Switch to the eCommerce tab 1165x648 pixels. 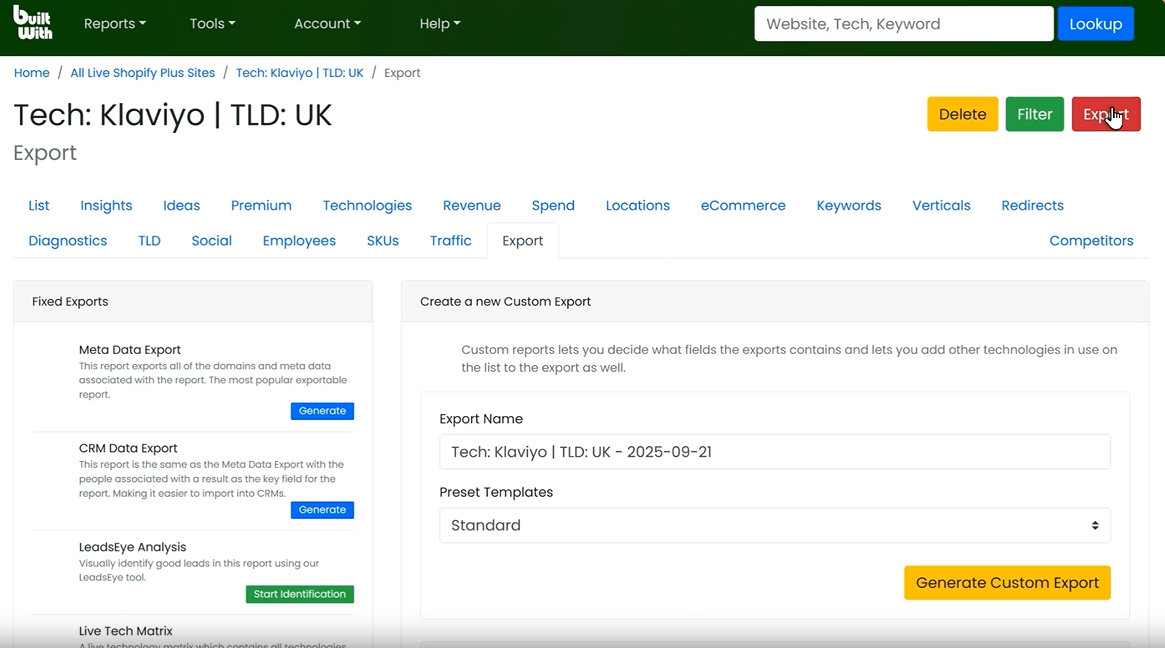tap(743, 206)
